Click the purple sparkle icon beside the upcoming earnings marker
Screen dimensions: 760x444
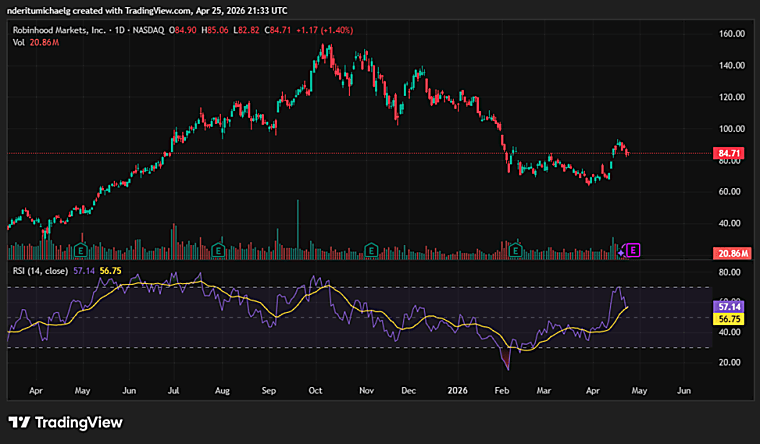pyautogui.click(x=621, y=253)
